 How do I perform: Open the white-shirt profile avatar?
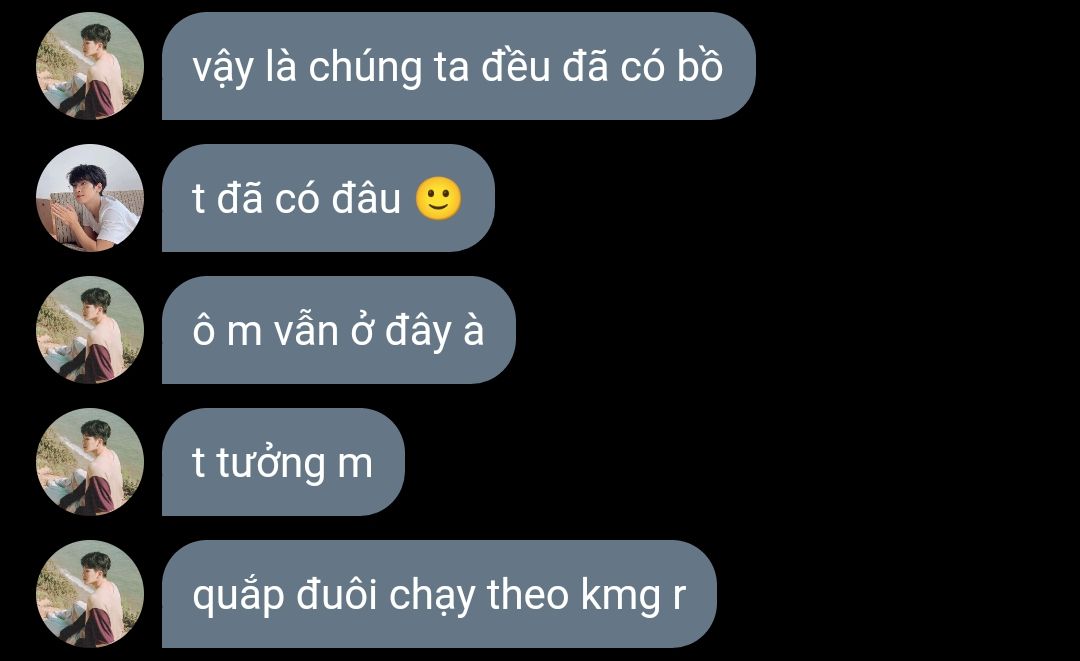point(90,198)
